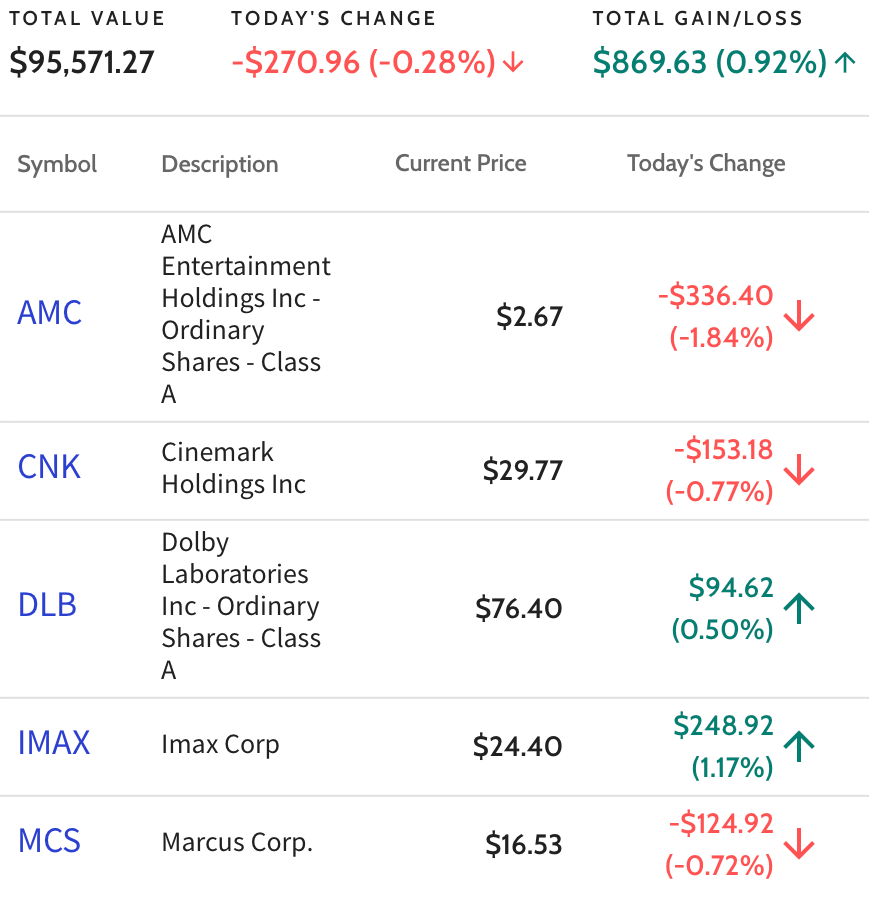The image size is (869, 898).
Task: Click the $869.63 total gain figure
Action: coord(650,62)
